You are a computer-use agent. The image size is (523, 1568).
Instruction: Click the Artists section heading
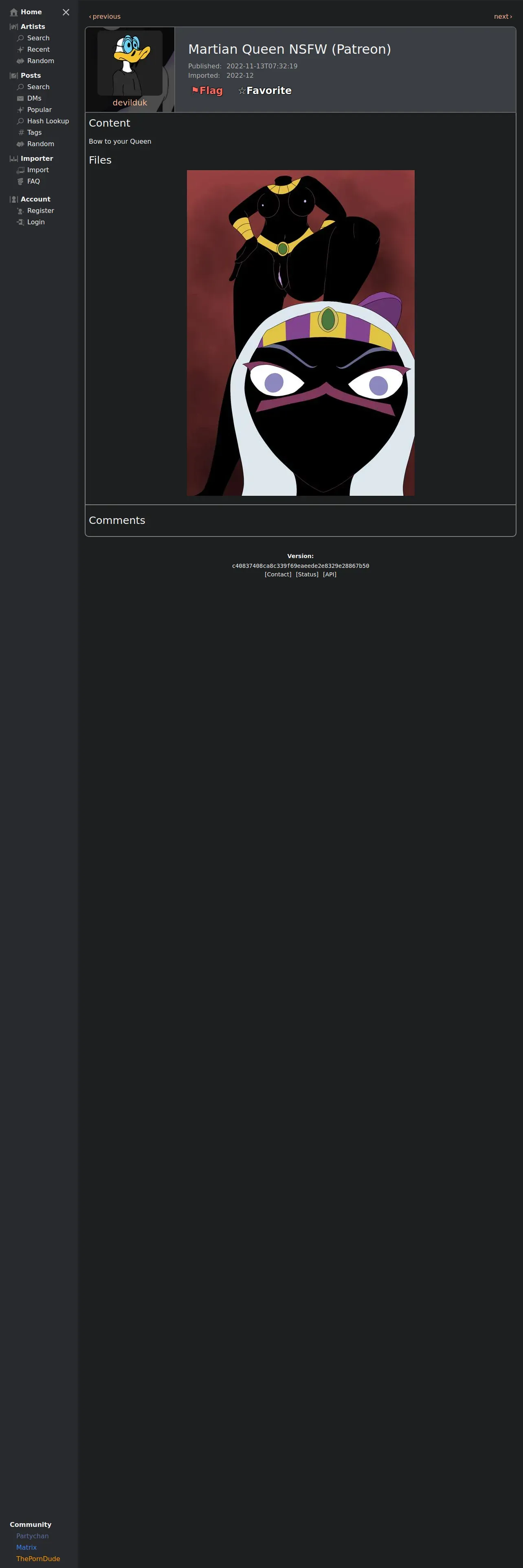tap(33, 27)
